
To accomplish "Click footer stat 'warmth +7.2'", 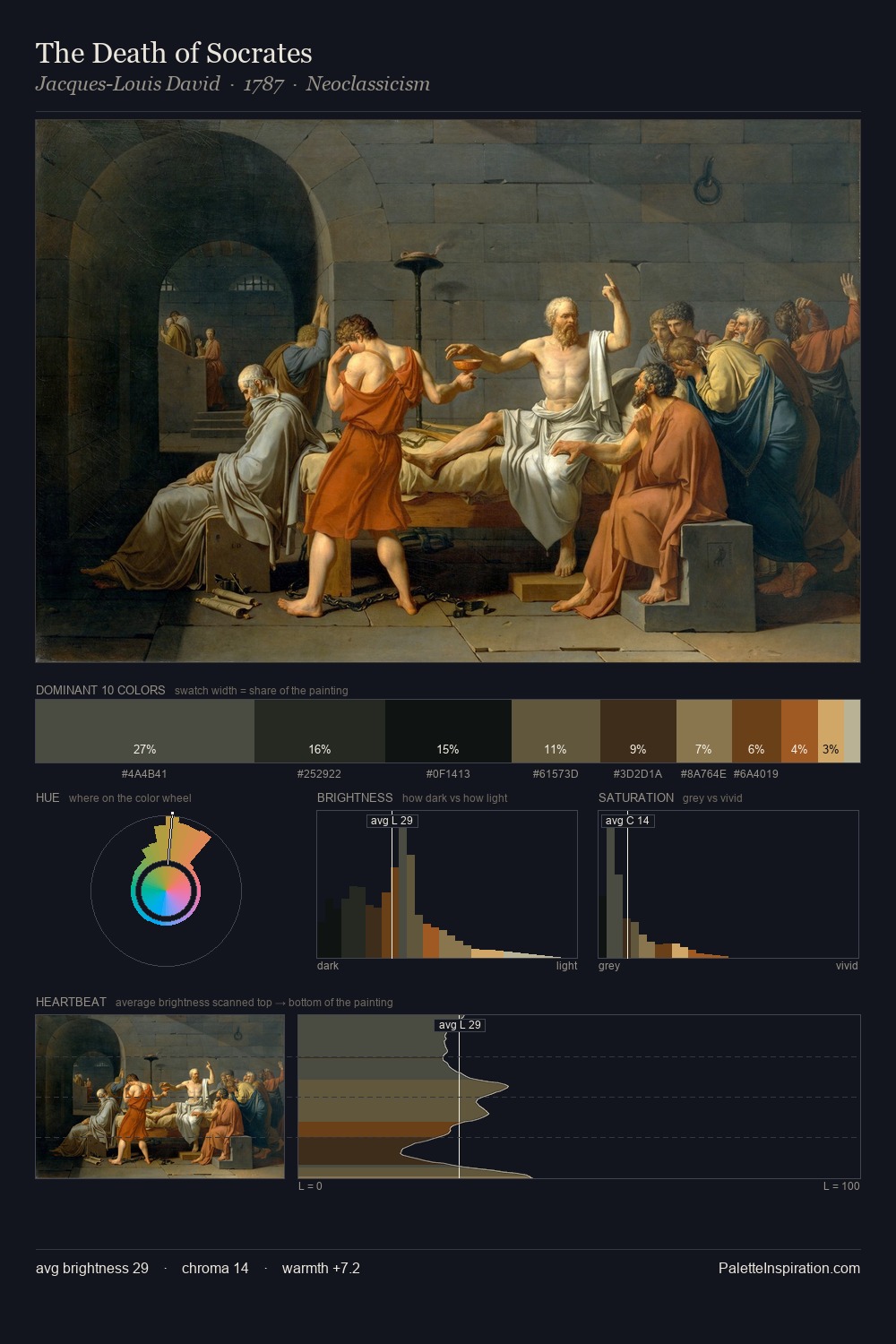I will pos(321,1268).
